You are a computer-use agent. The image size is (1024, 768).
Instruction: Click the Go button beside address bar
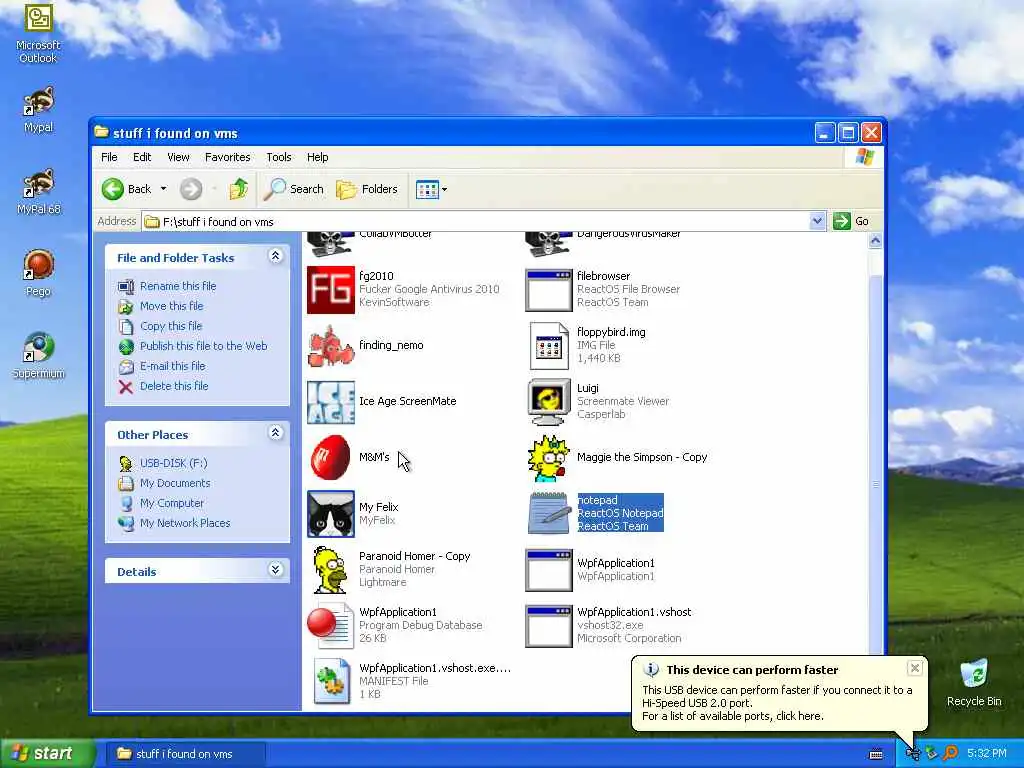click(852, 221)
